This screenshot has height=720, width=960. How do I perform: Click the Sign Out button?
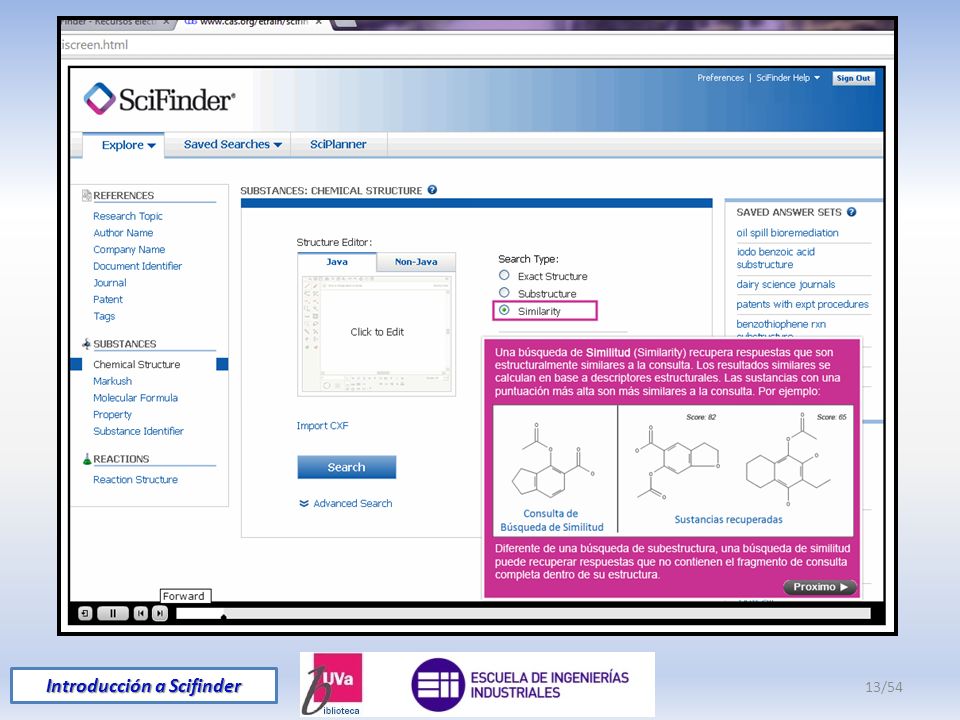(x=853, y=78)
